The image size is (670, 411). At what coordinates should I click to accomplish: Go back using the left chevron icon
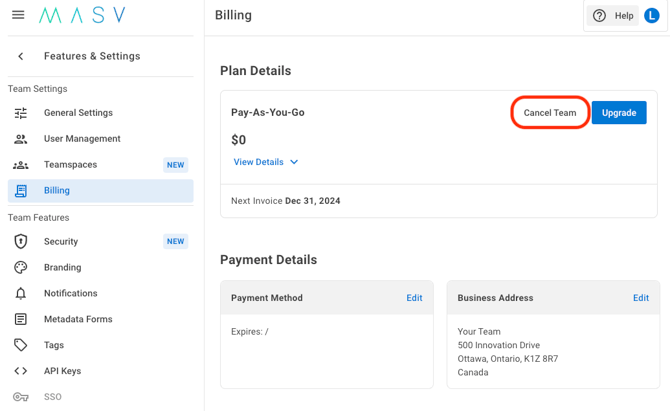click(21, 56)
